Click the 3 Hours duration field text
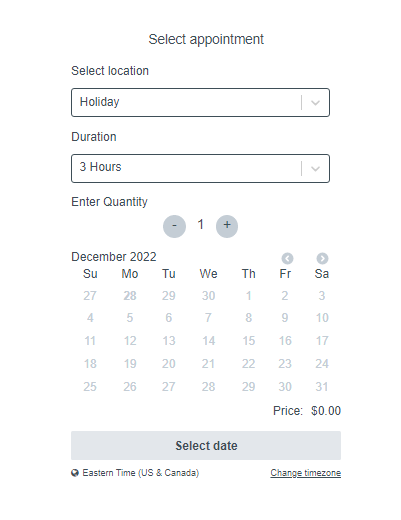This screenshot has width=401, height=520. (100, 167)
